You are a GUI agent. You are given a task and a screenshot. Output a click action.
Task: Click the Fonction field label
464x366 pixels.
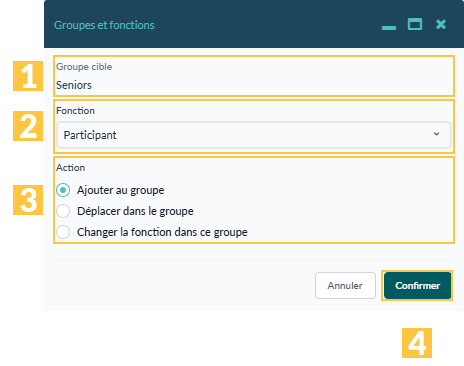pyautogui.click(x=75, y=111)
